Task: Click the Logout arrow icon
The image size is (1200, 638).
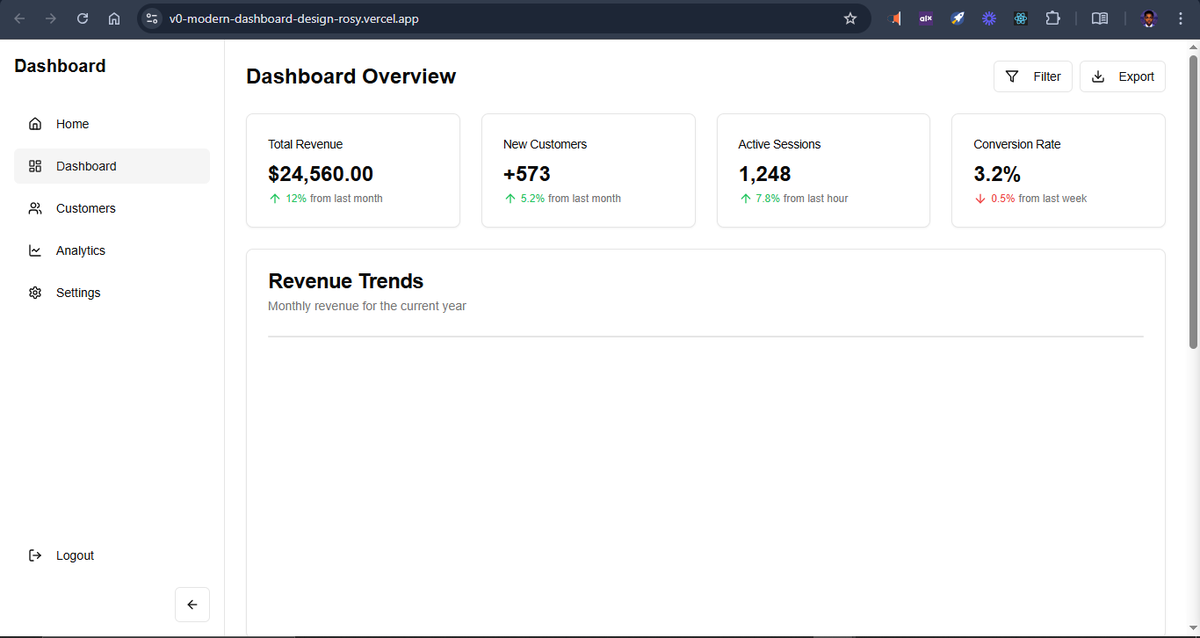Action: pyautogui.click(x=35, y=555)
